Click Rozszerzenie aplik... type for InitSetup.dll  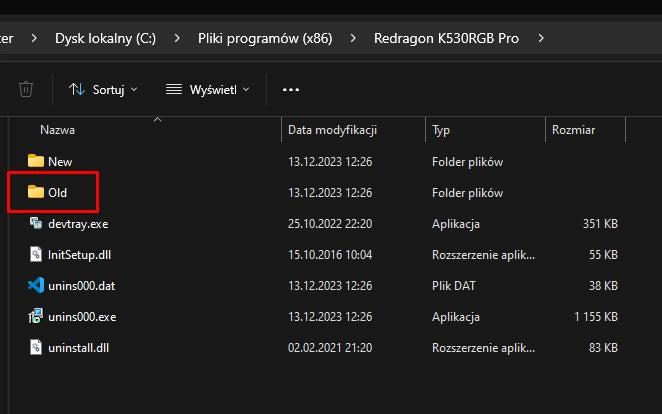483,255
